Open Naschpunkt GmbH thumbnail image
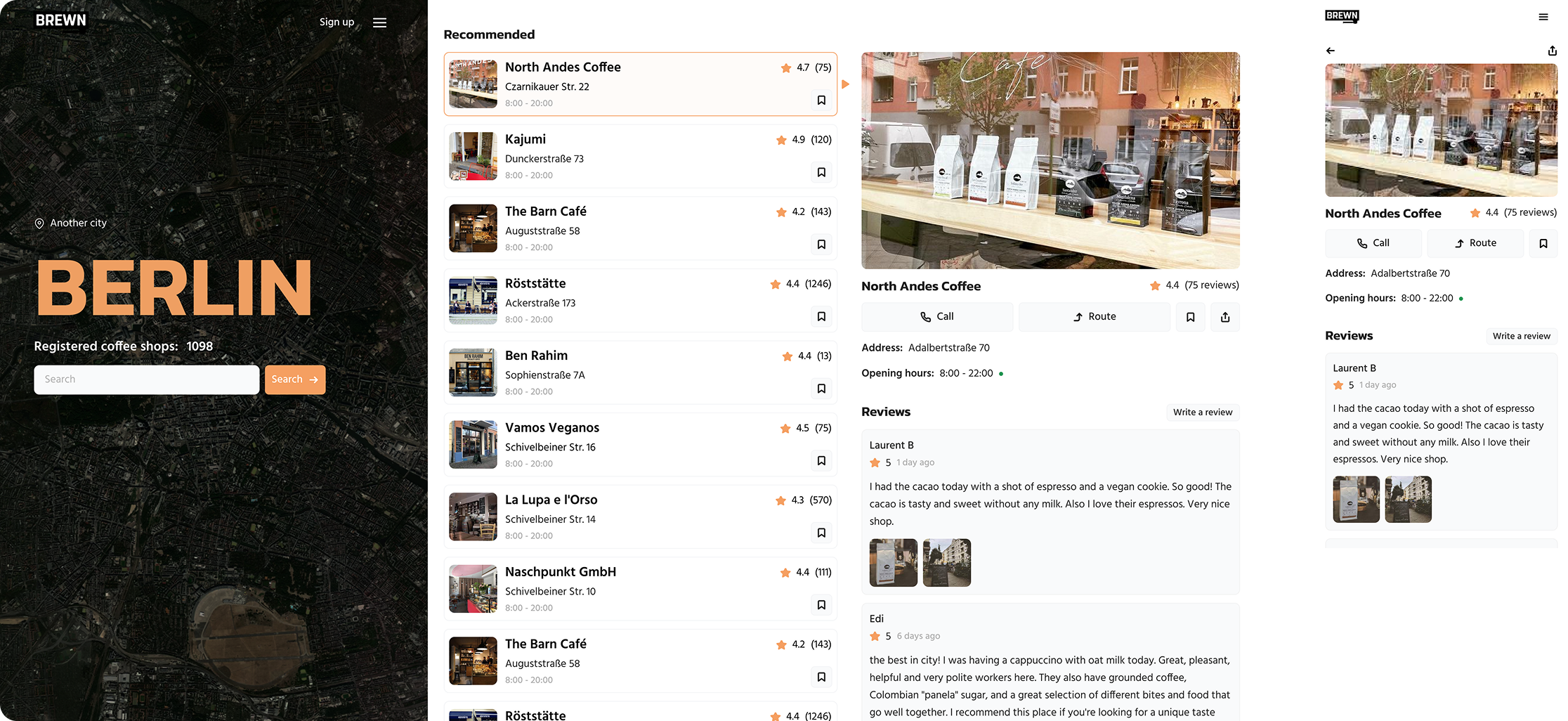Screen dimensions: 1568x721 click(473, 589)
